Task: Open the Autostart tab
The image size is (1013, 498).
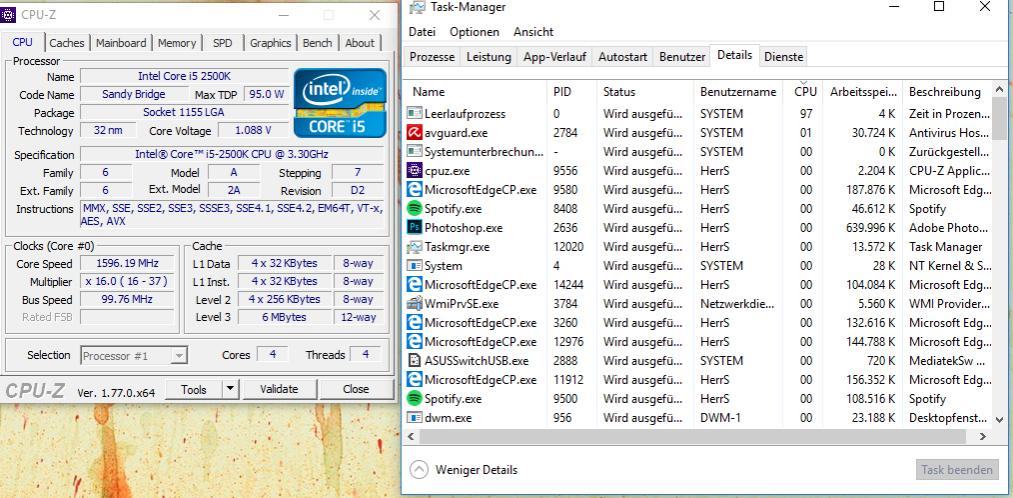Action: 623,57
